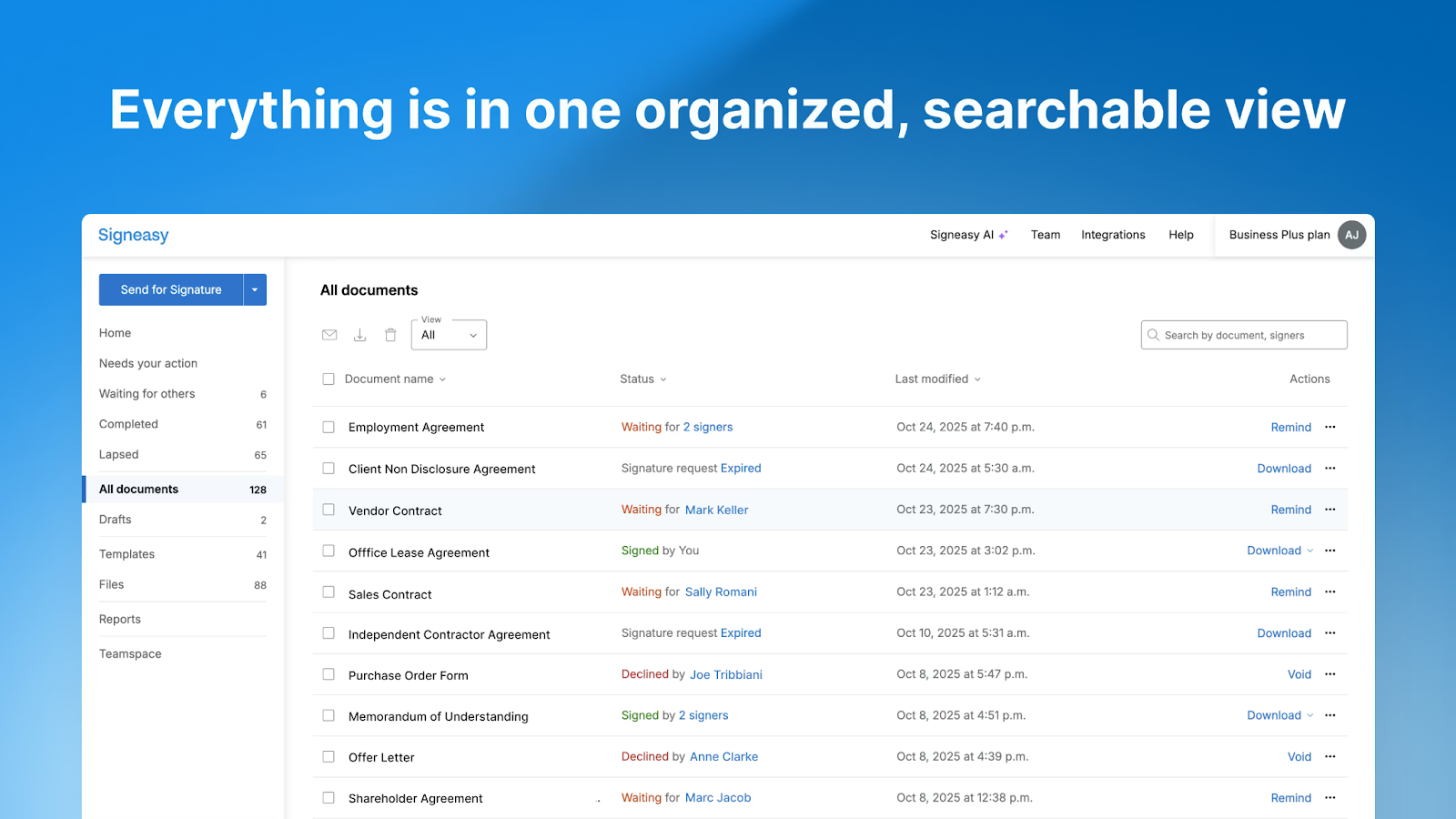Open more actions for Employment Agreement
1456x819 pixels.
point(1330,427)
